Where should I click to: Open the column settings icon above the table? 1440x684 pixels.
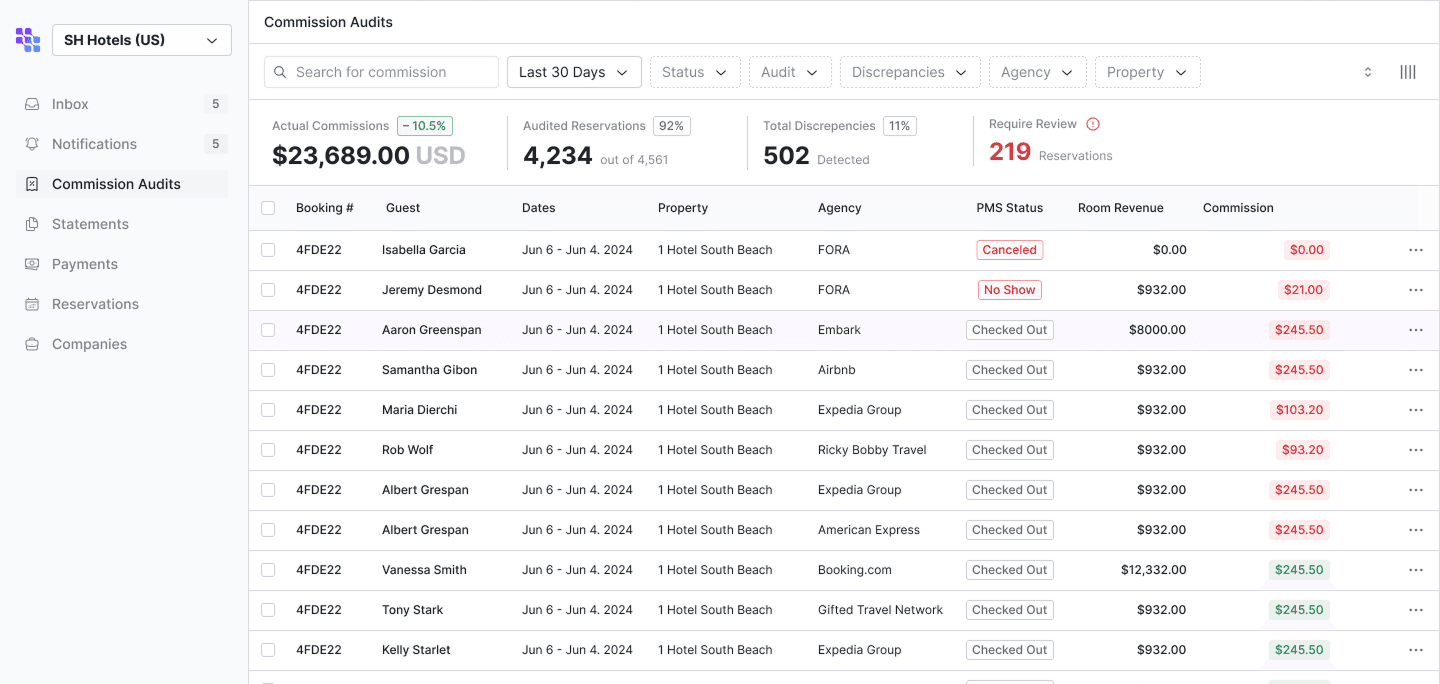tap(1408, 71)
